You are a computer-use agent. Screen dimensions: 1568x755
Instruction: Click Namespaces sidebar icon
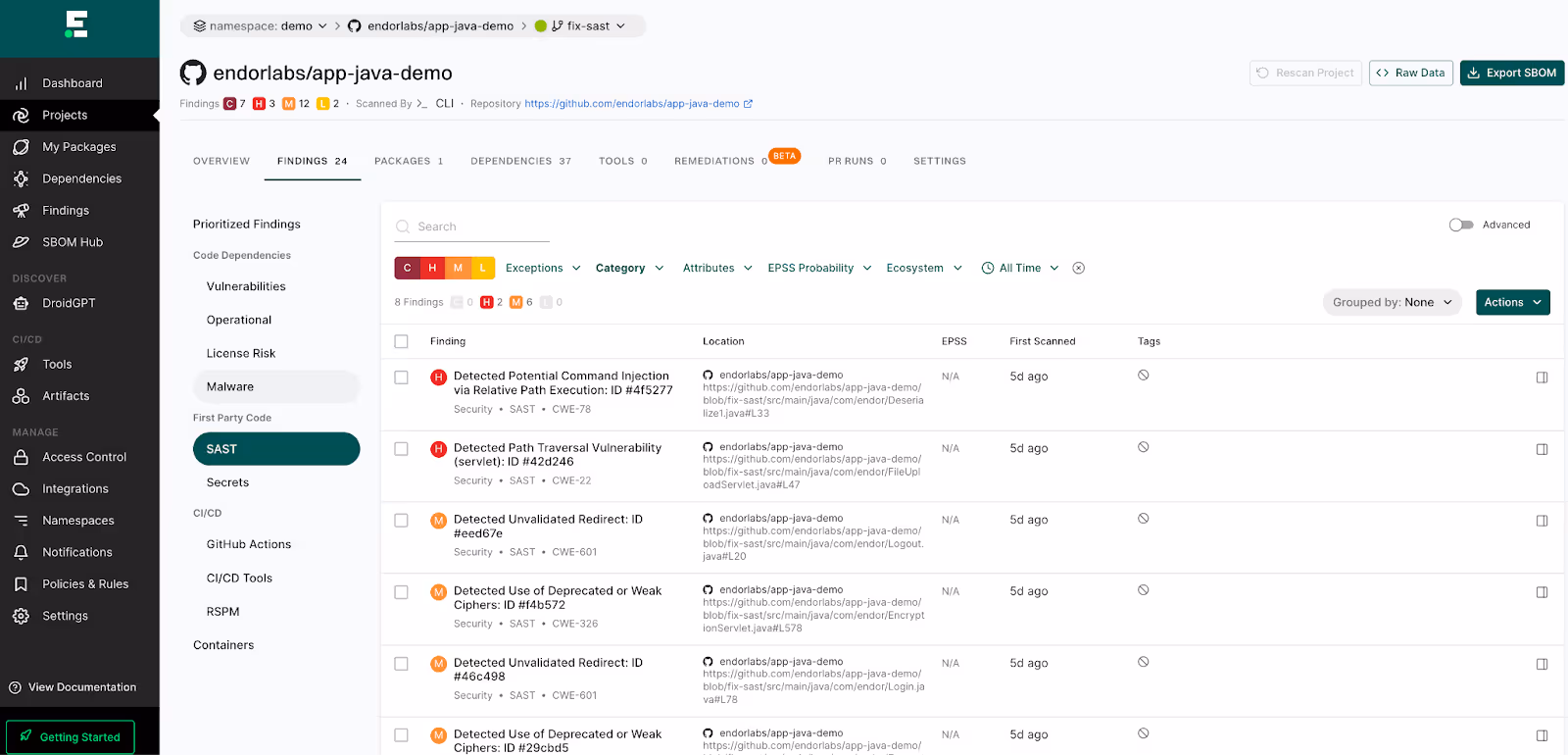coord(21,521)
